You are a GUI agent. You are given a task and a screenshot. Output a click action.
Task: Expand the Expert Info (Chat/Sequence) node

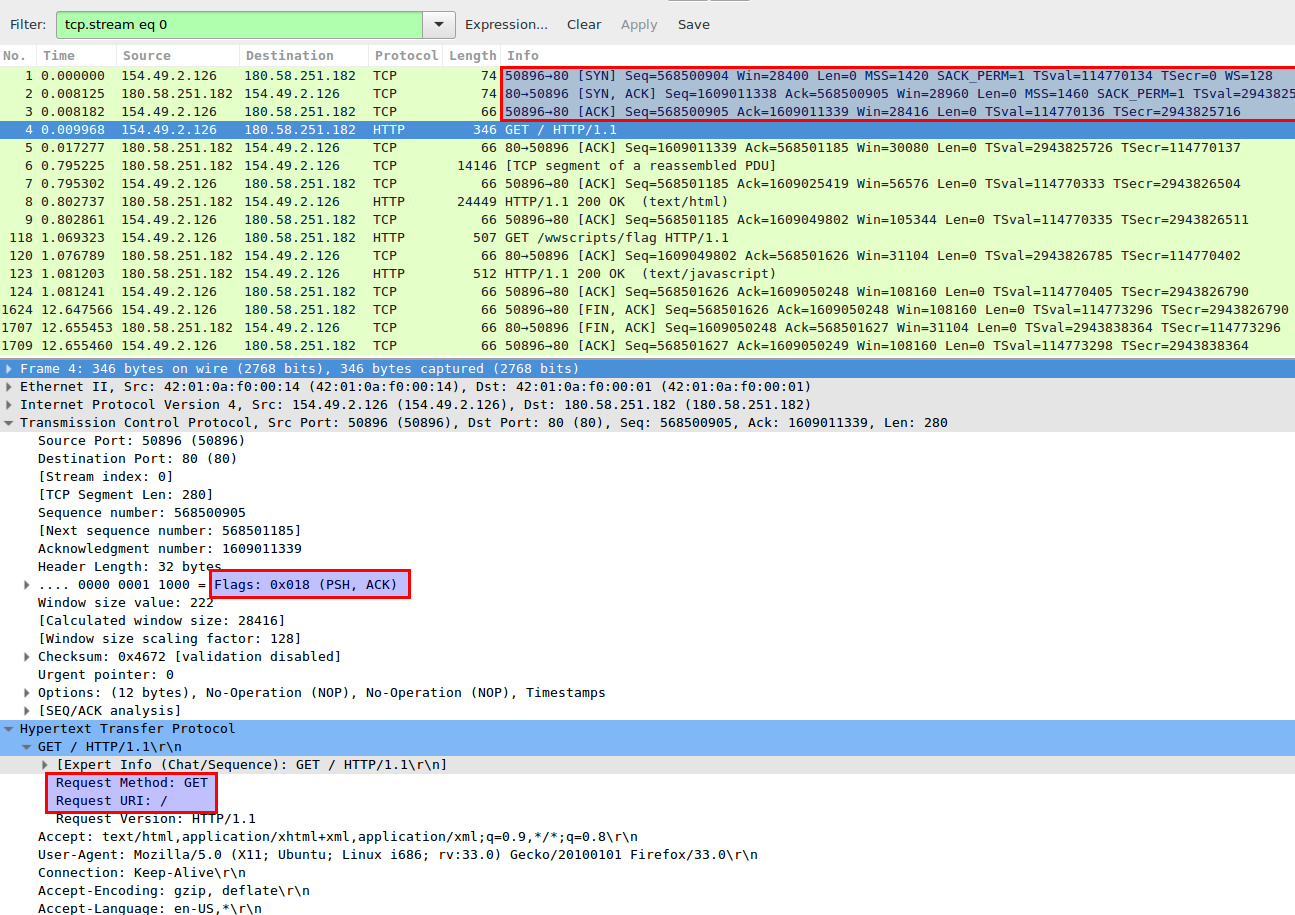point(45,765)
